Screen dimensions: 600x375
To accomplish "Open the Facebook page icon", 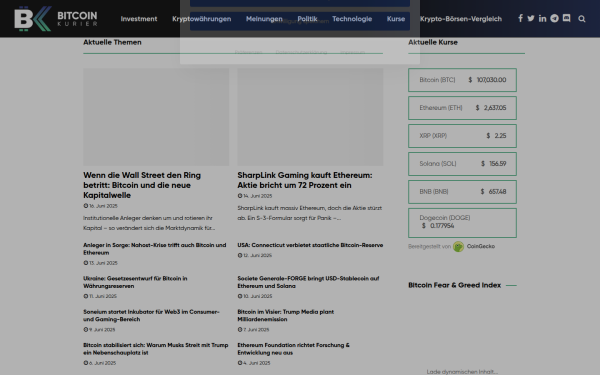I will [520, 18].
